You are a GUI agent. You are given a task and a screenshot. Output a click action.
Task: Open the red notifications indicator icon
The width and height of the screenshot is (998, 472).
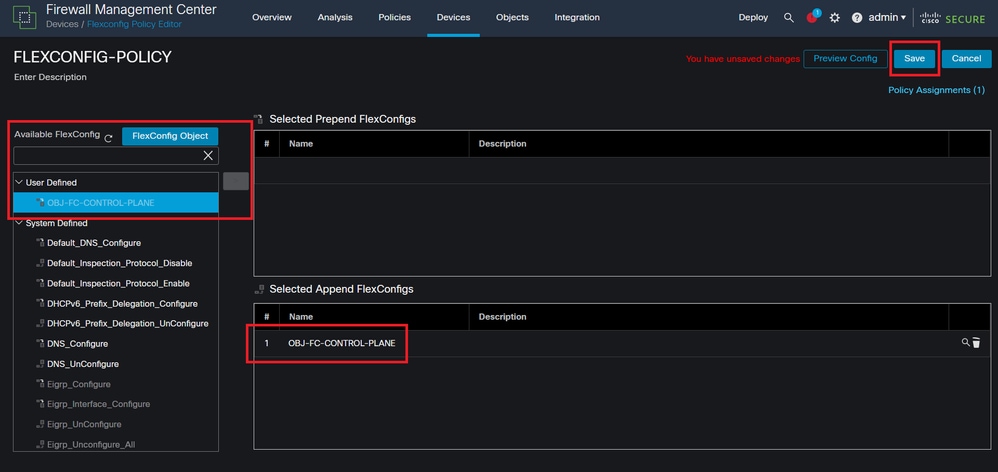(812, 17)
